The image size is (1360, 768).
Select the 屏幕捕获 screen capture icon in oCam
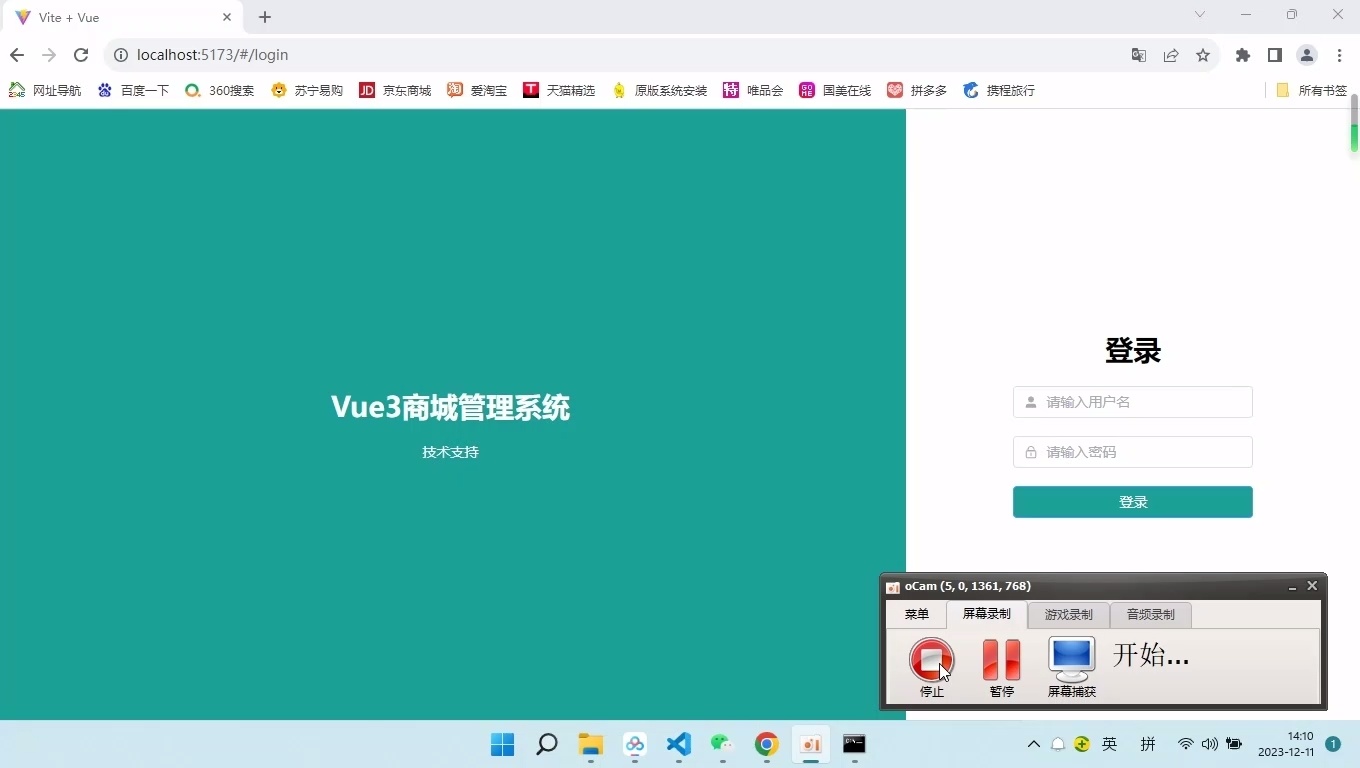point(1070,659)
